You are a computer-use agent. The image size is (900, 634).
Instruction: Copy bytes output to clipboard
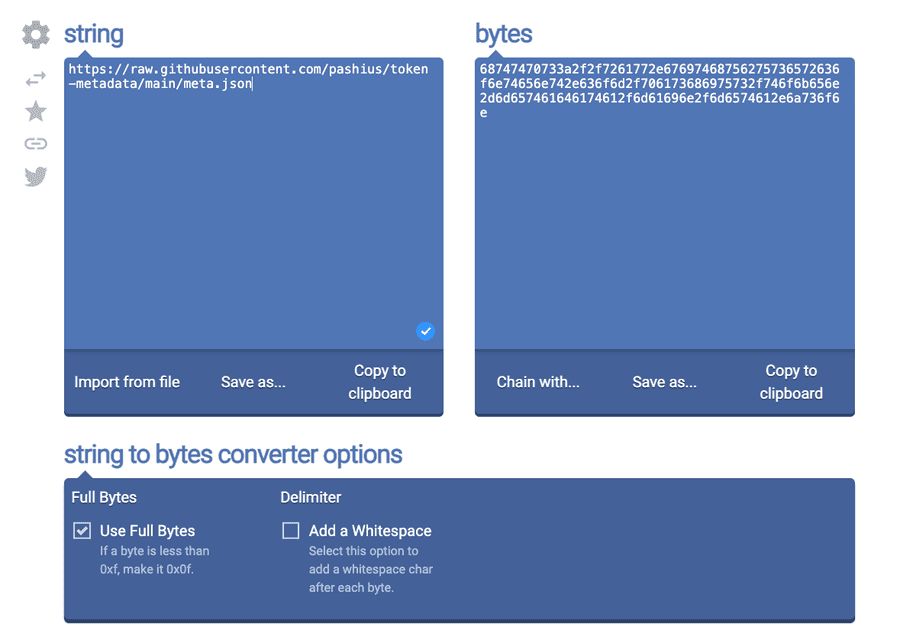click(x=791, y=382)
